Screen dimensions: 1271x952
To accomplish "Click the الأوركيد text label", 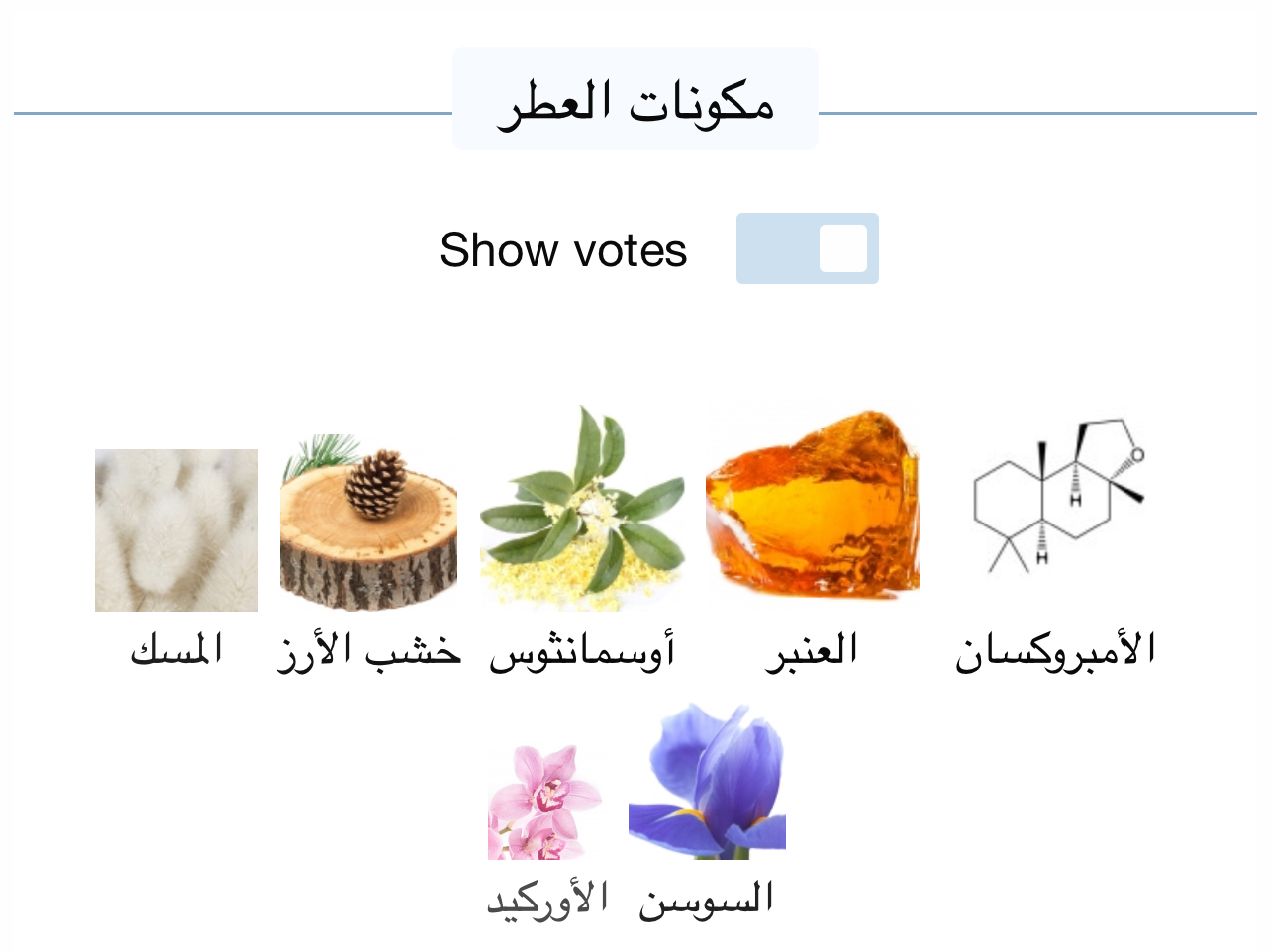I will pos(546,900).
